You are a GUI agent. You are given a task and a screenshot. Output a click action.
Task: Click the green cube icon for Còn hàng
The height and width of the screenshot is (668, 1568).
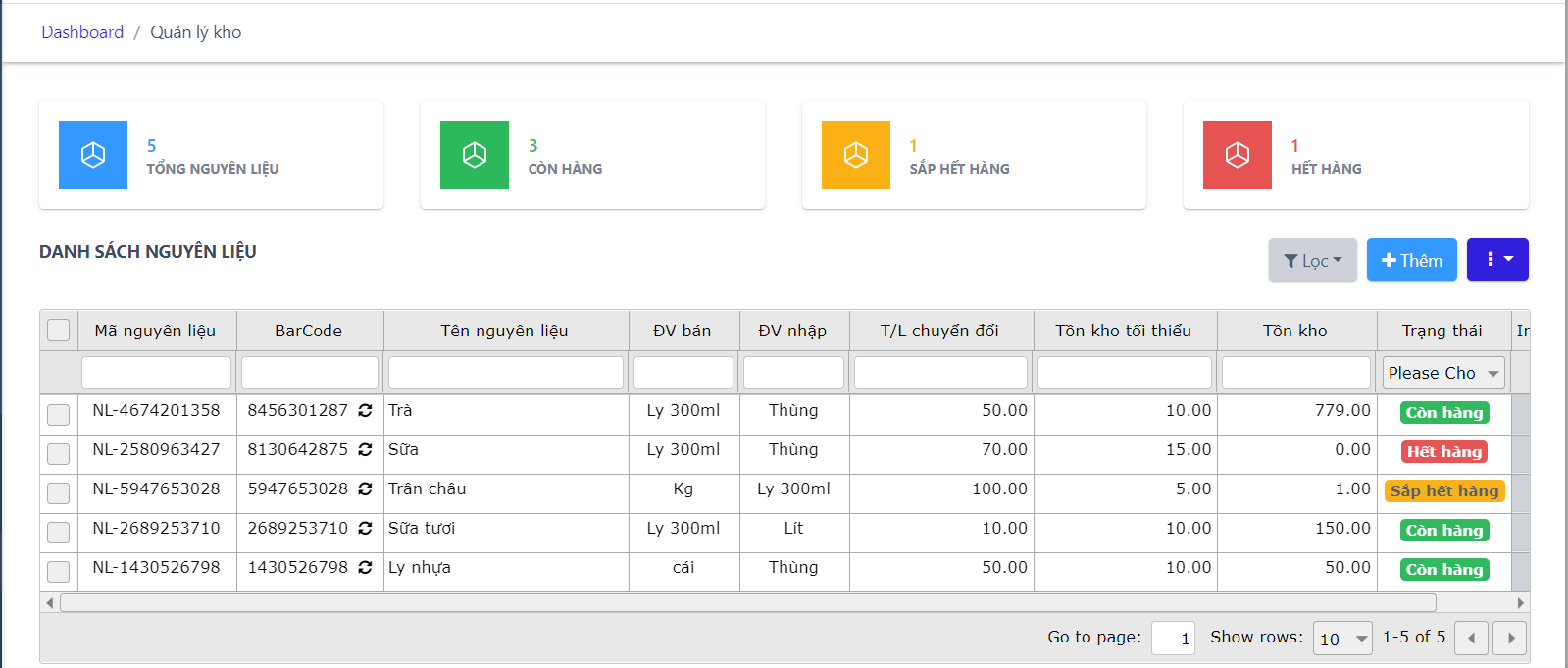(x=475, y=155)
